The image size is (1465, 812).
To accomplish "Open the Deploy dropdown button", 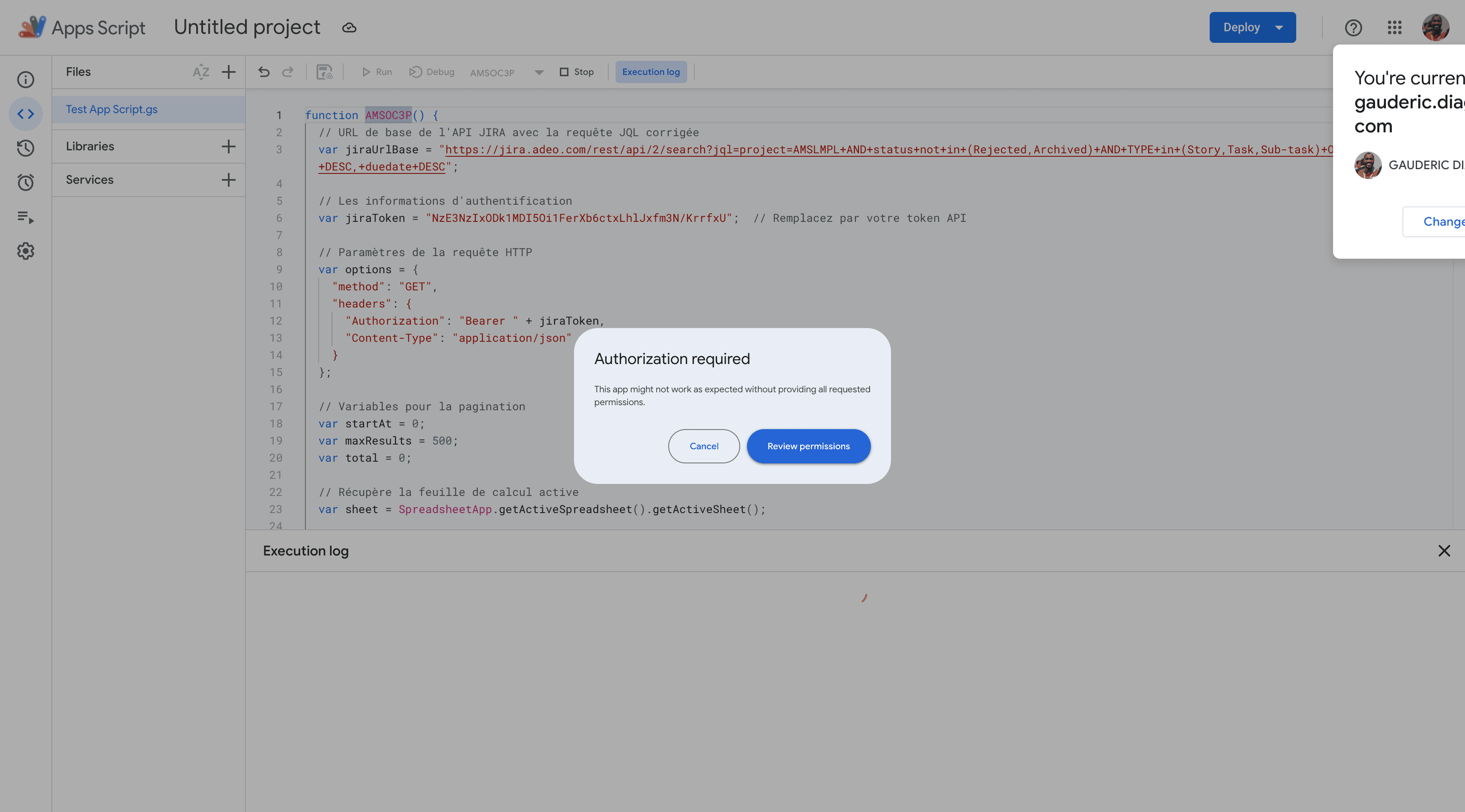I will click(x=1252, y=27).
